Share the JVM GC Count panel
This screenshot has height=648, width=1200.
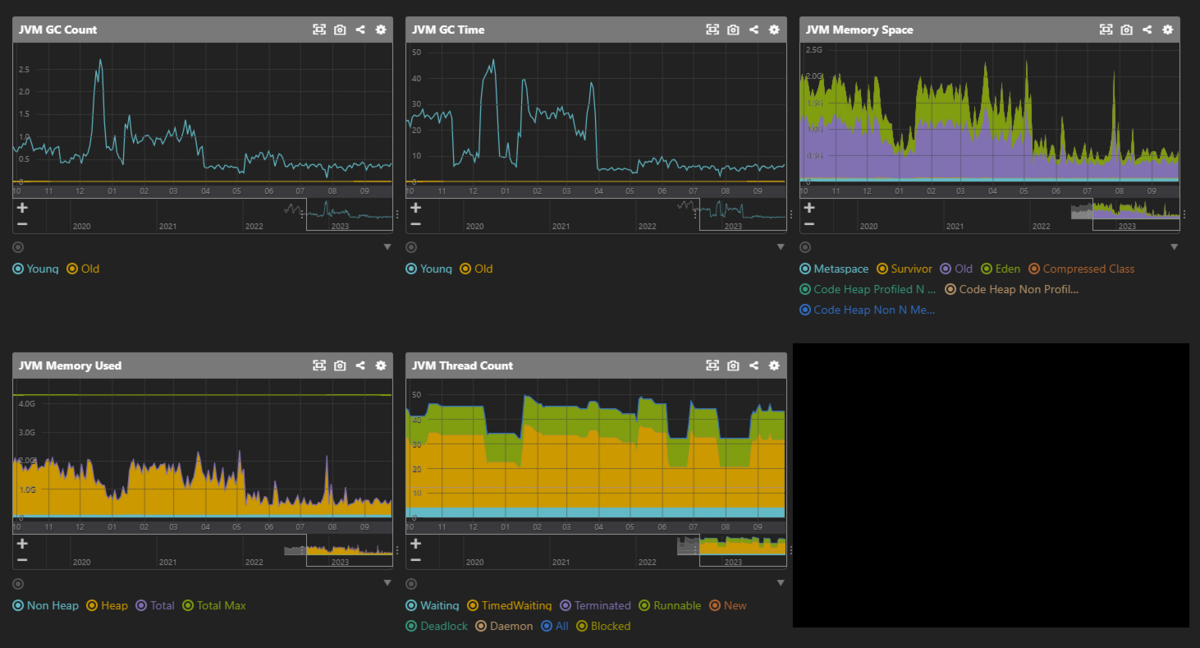[360, 30]
